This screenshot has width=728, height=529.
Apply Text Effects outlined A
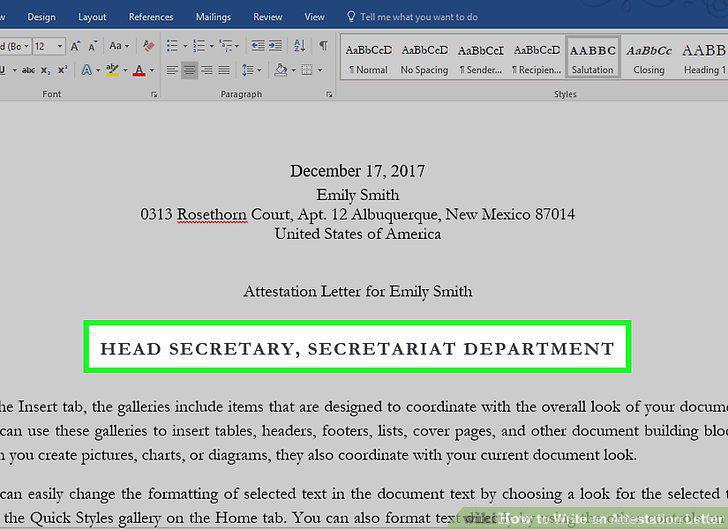click(x=86, y=70)
